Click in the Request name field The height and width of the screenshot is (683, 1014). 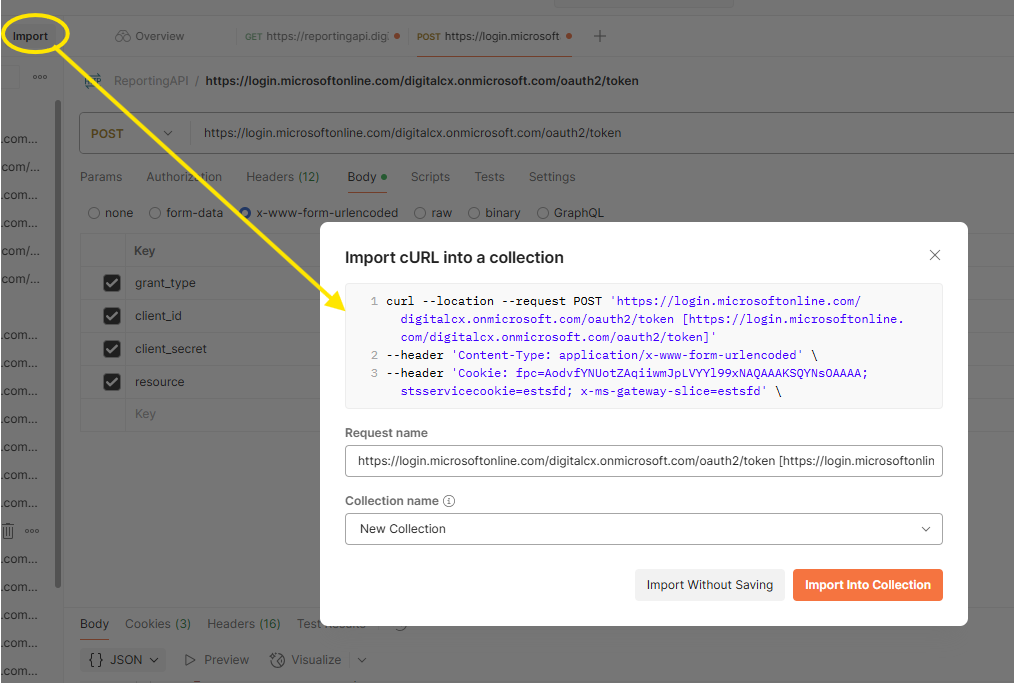click(643, 461)
